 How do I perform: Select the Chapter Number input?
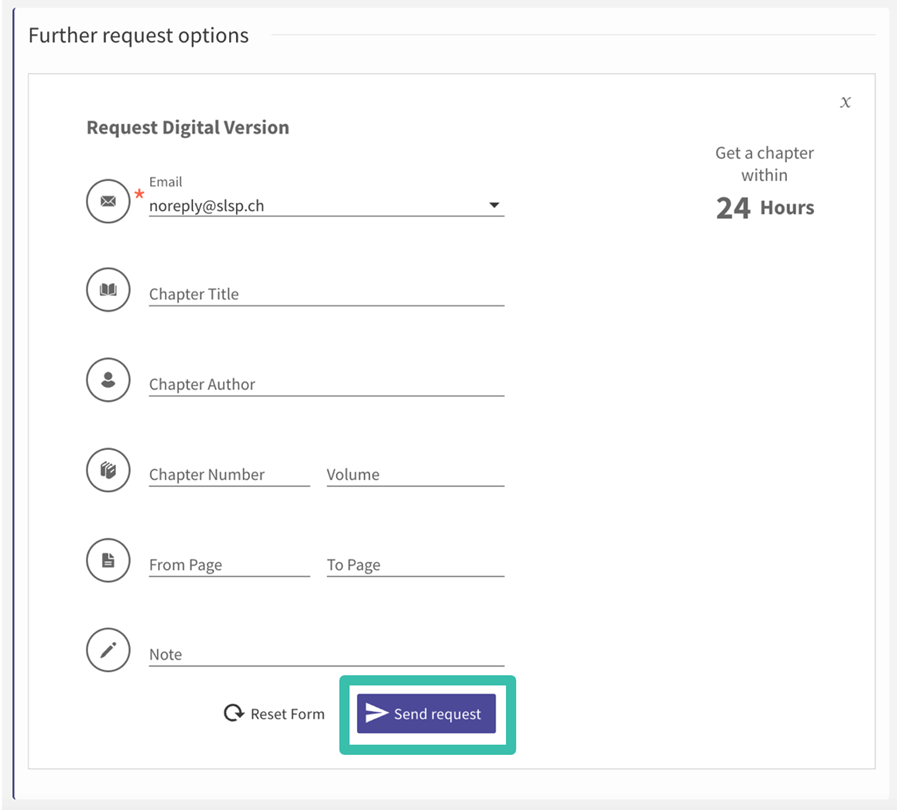(229, 474)
